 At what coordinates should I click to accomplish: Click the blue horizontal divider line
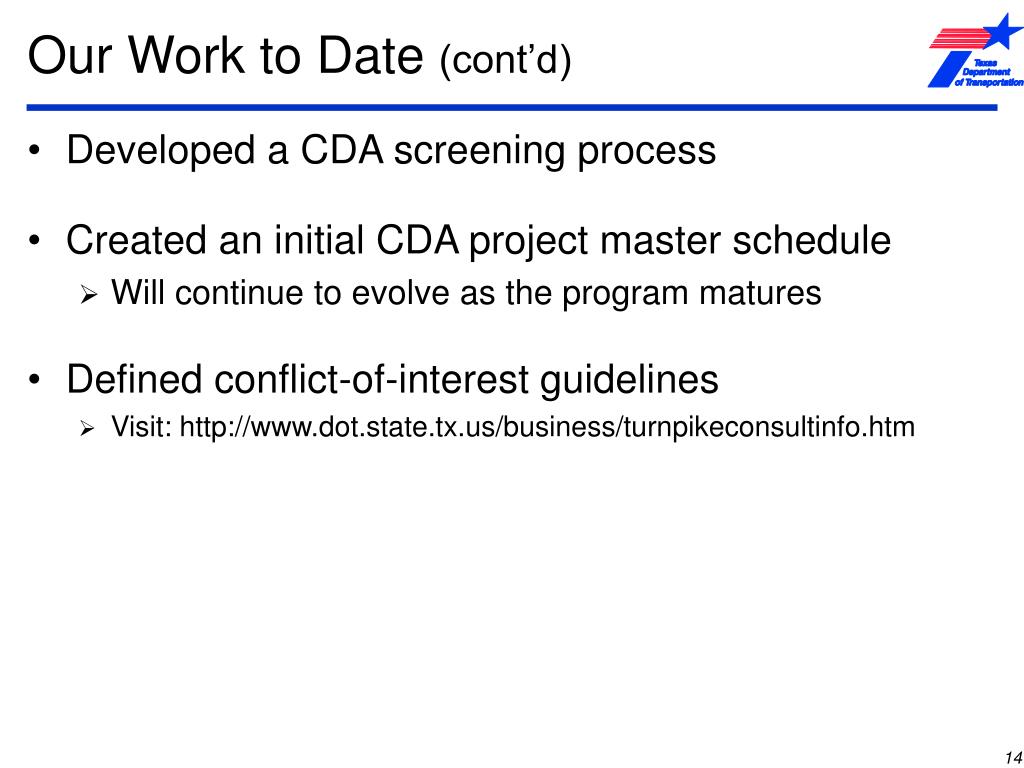(x=512, y=107)
